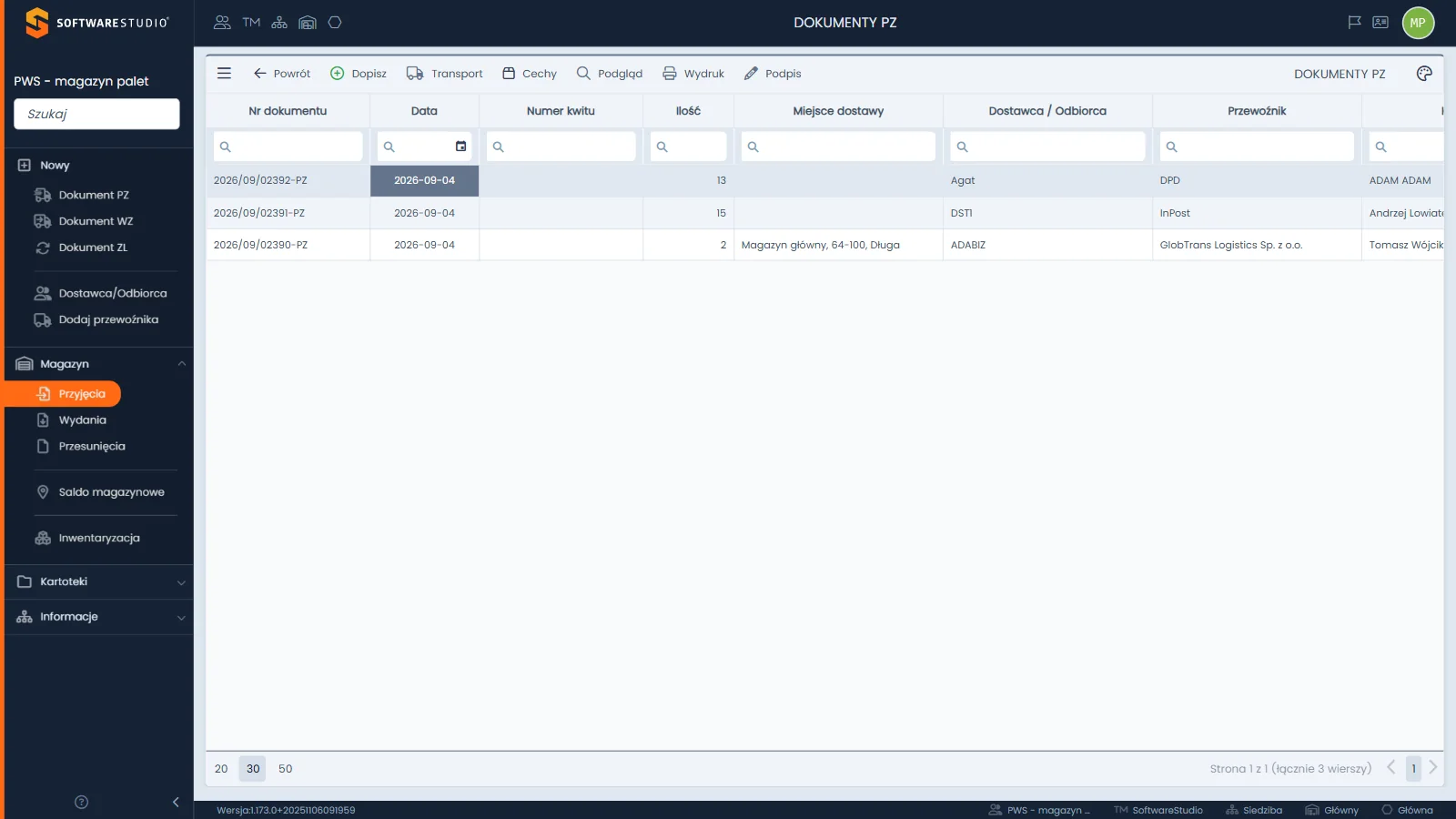
Task: Click the warehouse icon in top bar
Action: (308, 23)
